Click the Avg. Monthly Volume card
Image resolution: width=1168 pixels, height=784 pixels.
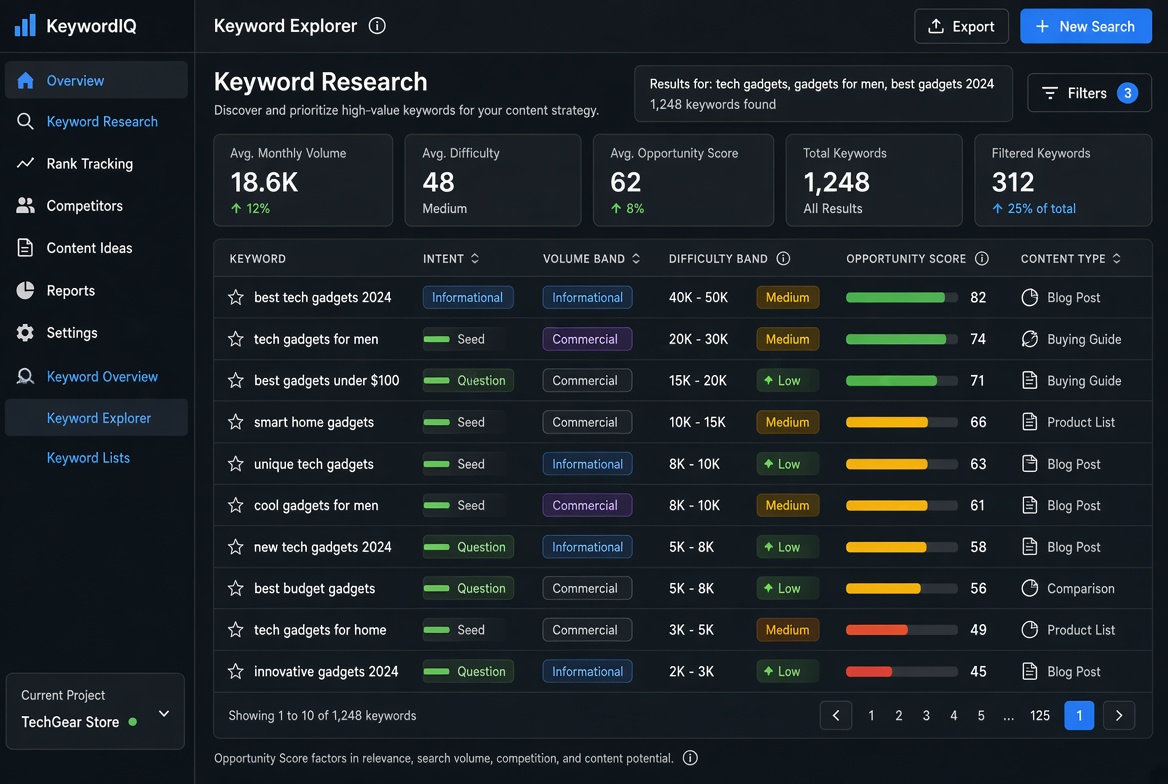(302, 180)
